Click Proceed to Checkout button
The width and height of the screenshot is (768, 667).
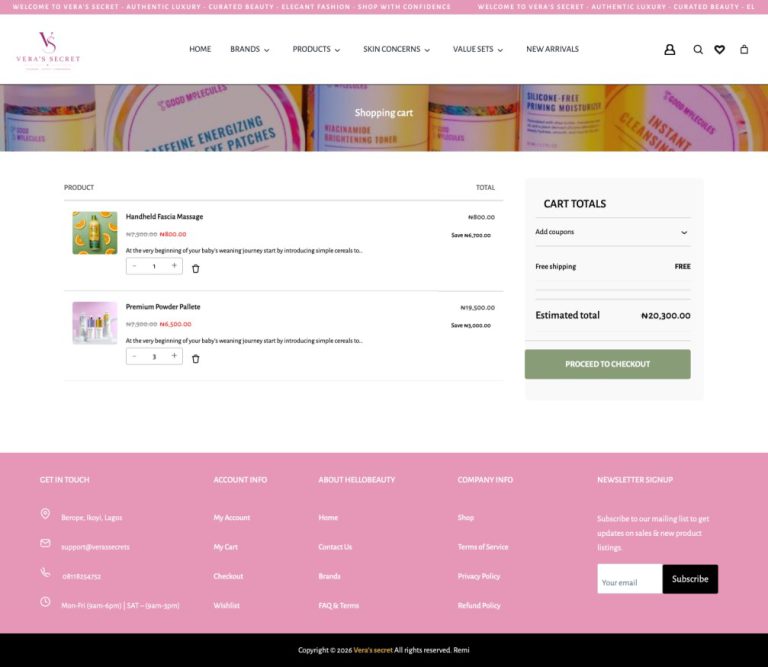point(607,364)
